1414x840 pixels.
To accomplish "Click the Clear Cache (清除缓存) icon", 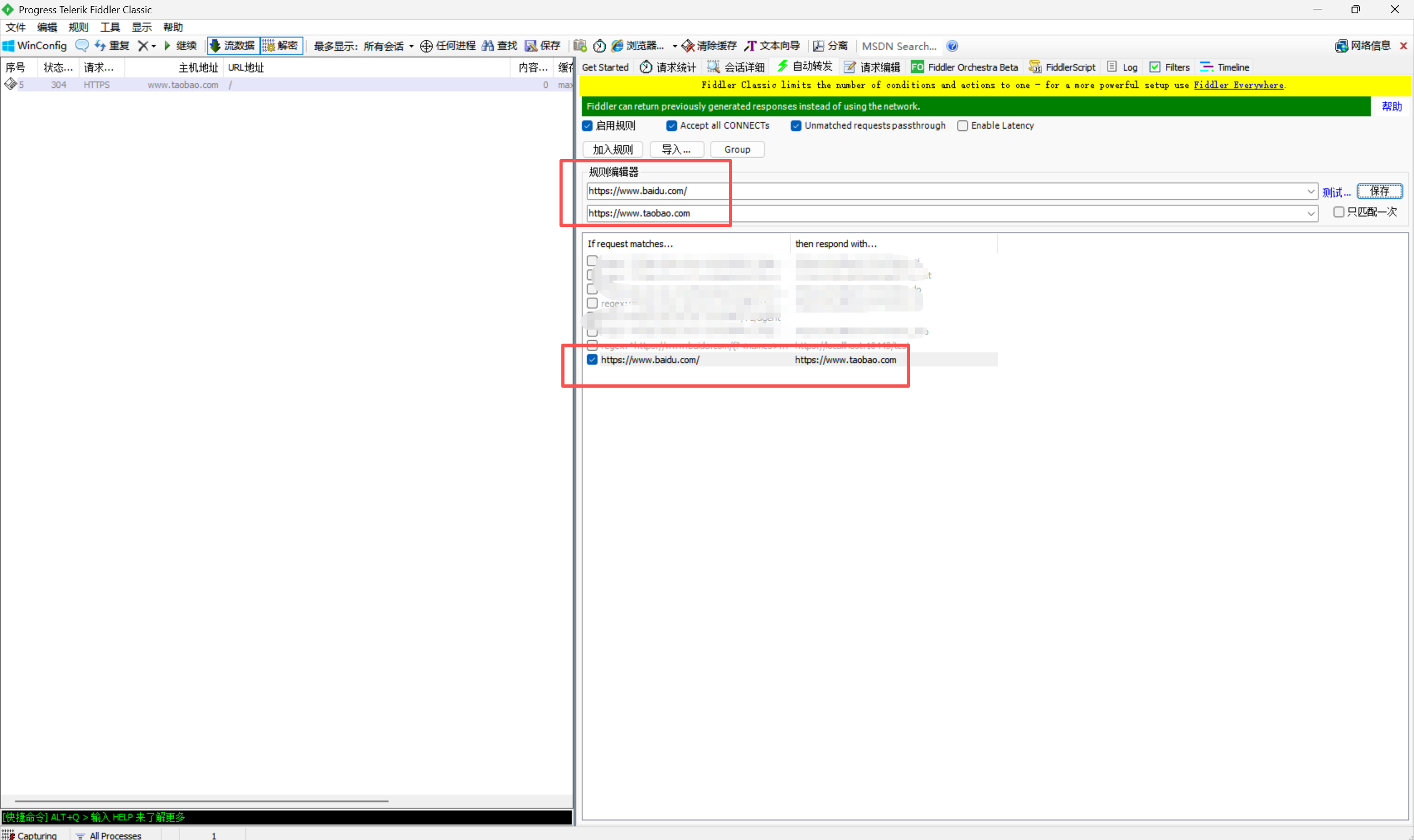I will 687,46.
